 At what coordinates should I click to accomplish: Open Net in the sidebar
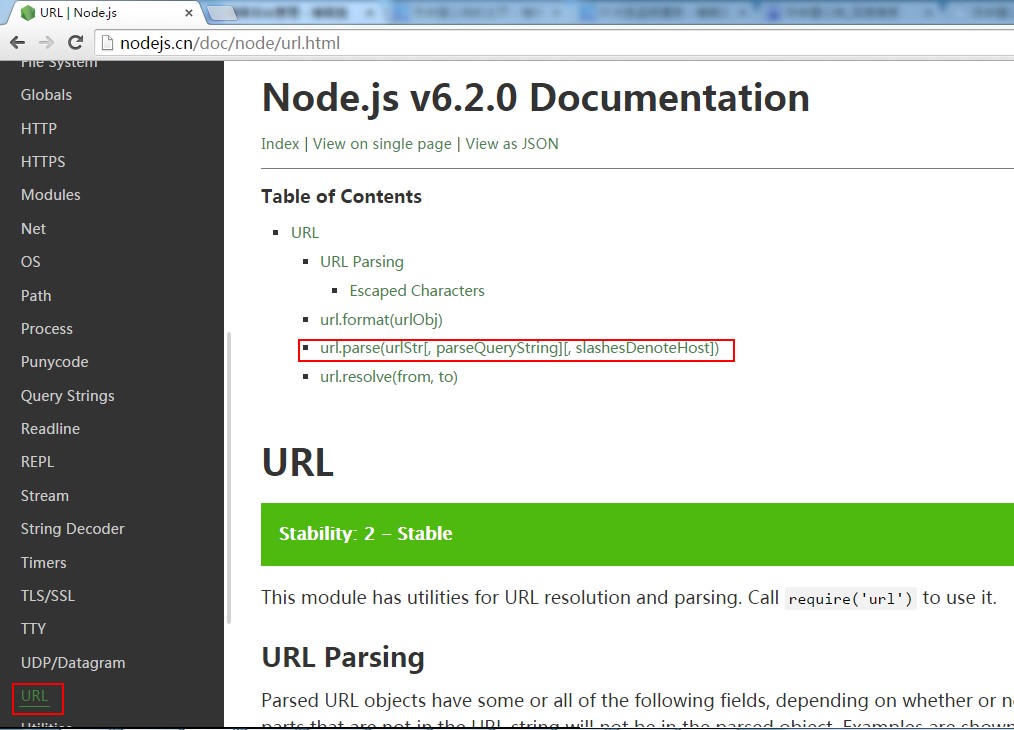pos(33,229)
